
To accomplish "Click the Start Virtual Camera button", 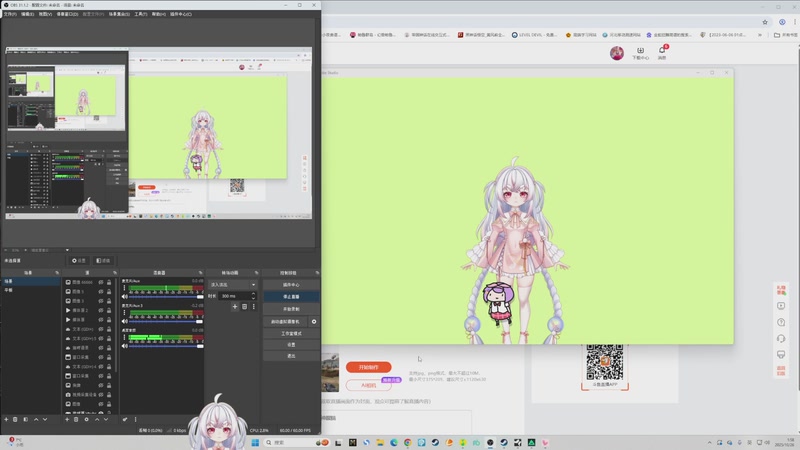I will (286, 321).
